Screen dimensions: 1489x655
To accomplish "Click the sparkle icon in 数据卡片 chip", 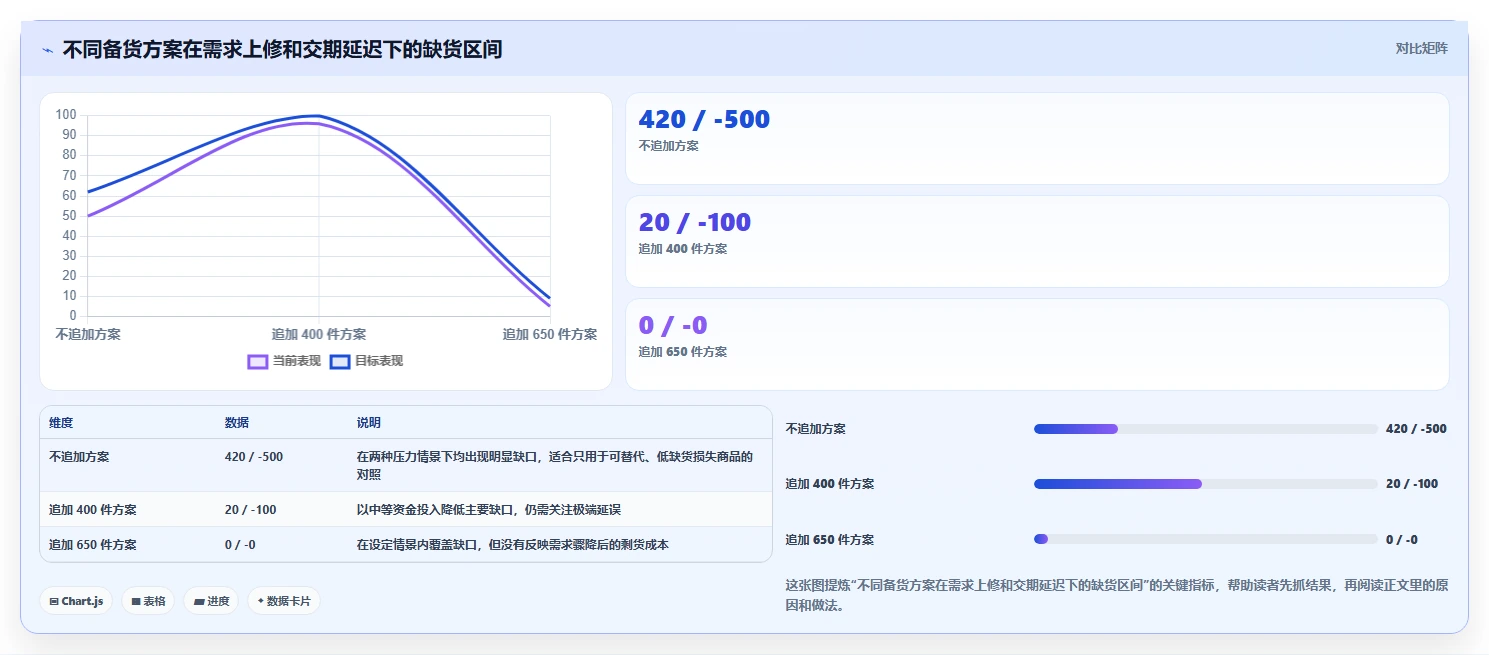I will pyautogui.click(x=261, y=602).
